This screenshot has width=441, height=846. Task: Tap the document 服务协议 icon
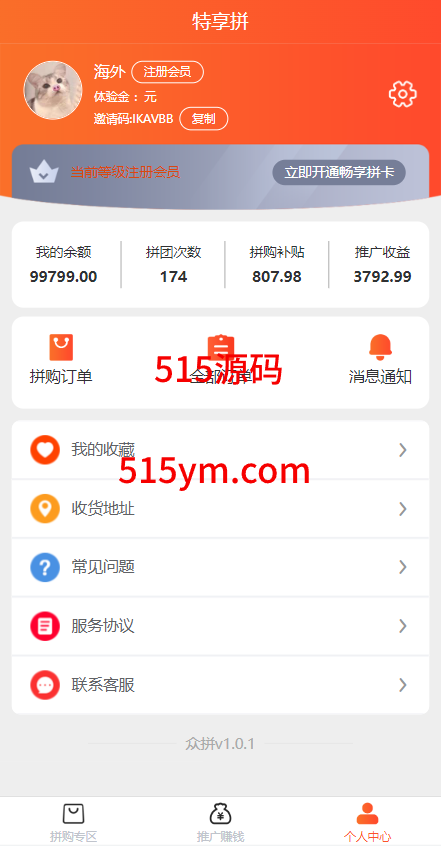[45, 626]
